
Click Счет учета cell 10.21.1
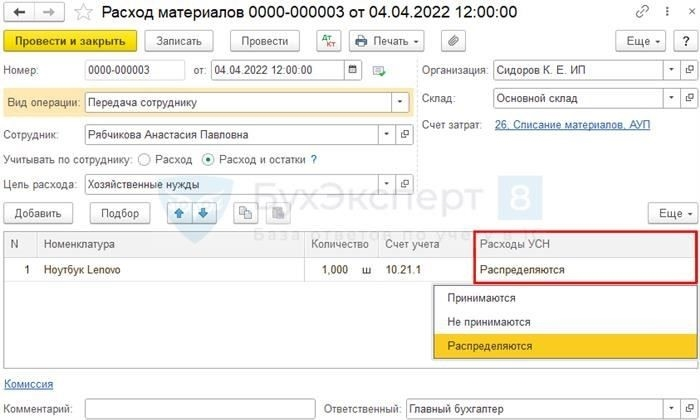coord(427,270)
